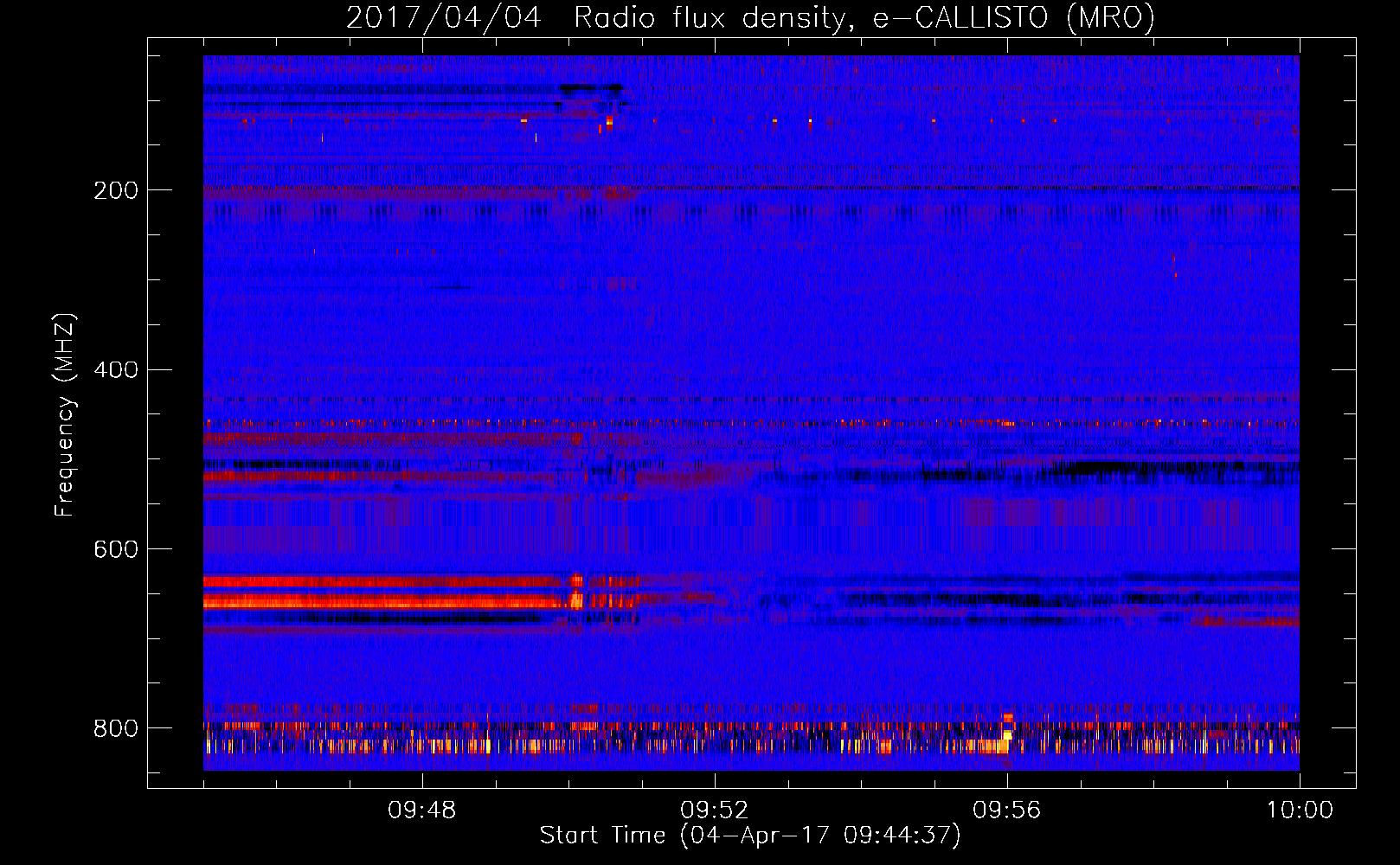Select the 400 MHz frequency axis label

click(x=116, y=370)
